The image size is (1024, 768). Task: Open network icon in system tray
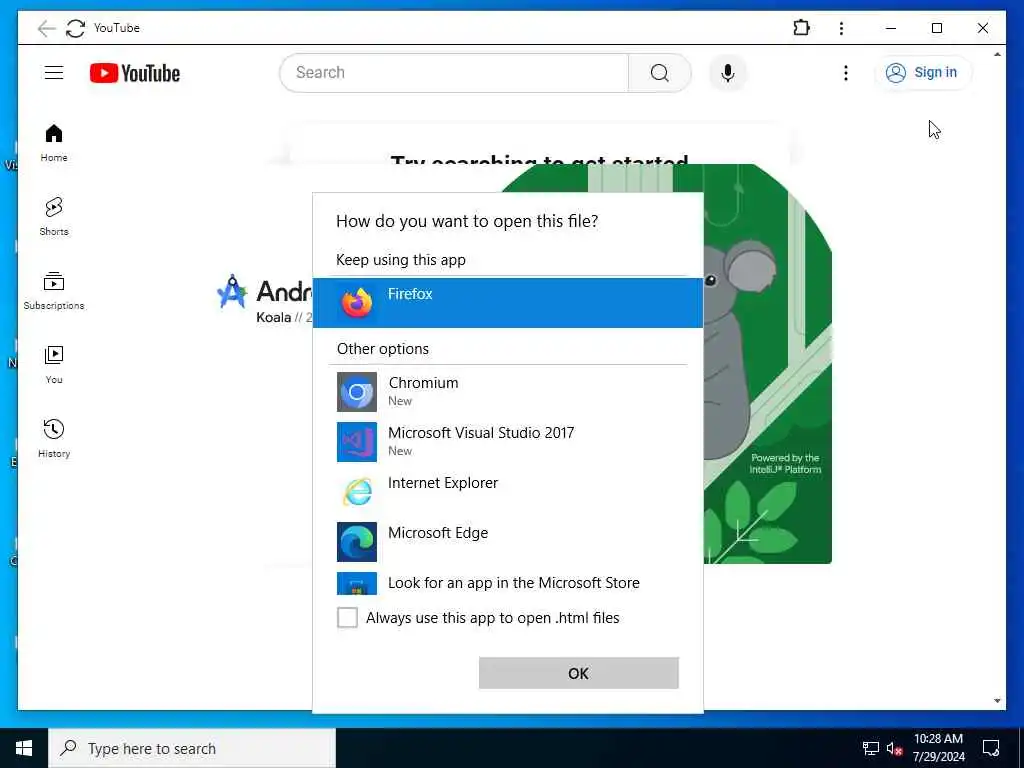pos(871,748)
